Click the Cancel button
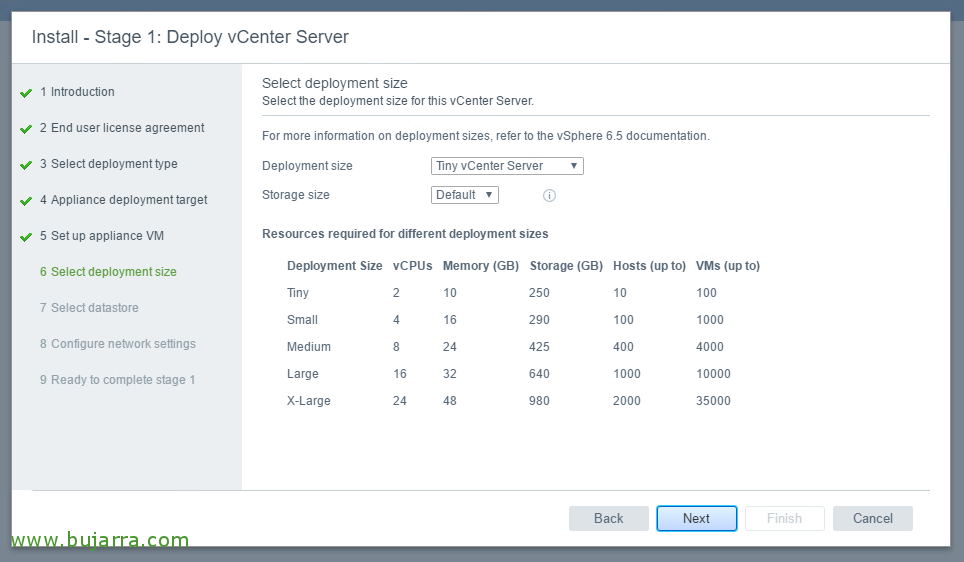Screen dimensions: 964x562 click(x=872, y=518)
